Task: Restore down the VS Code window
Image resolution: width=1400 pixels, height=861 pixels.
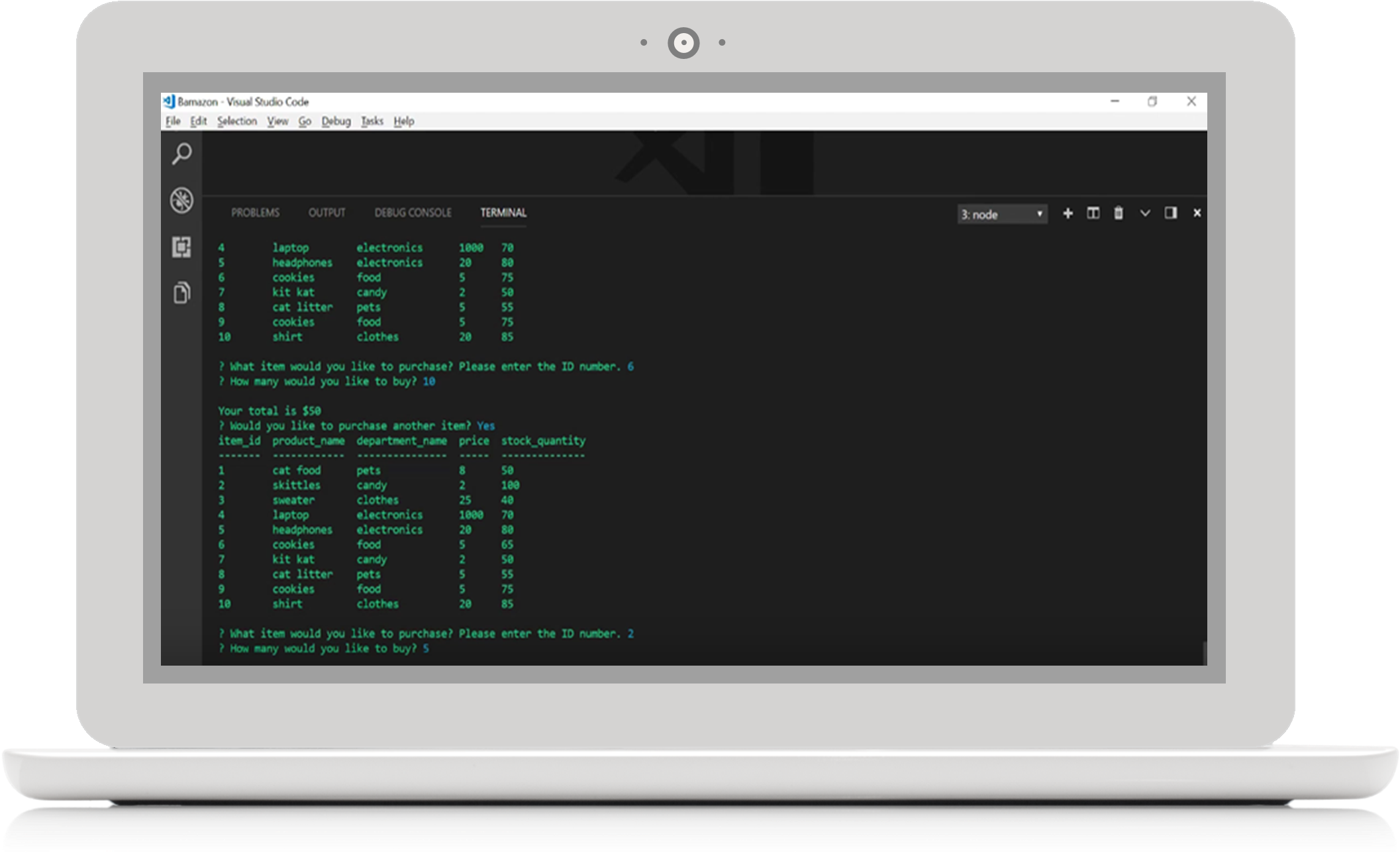Action: coord(1152,101)
